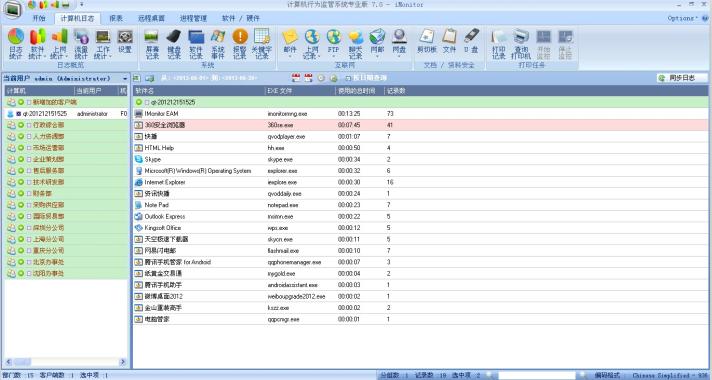
Task: Switch to the 计算机日志 tab
Action: pos(77,19)
